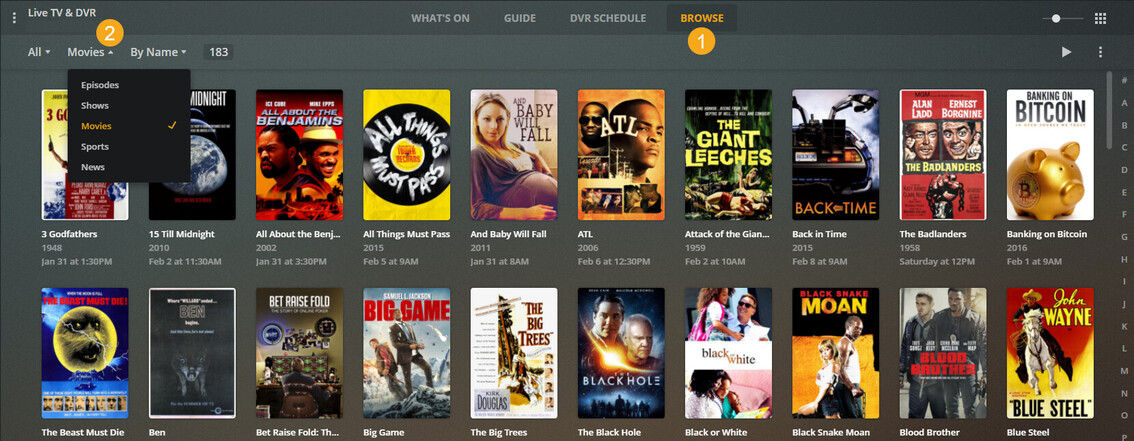Jump to letter D in index
The width and height of the screenshot is (1134, 441).
point(1124,169)
